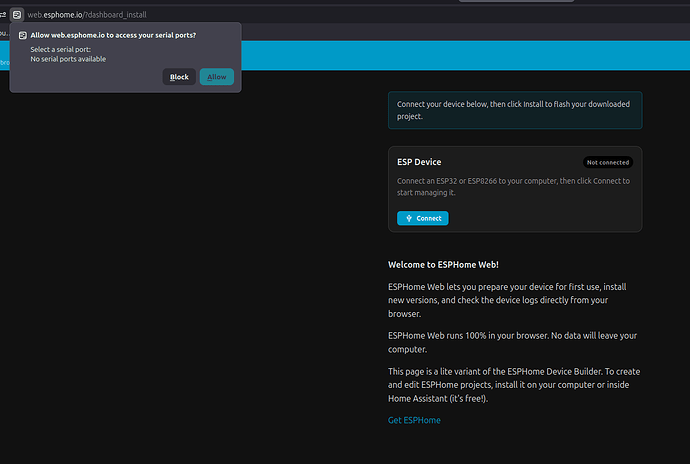
Task: Click 'Select a serial port:' label
Action: point(61,49)
